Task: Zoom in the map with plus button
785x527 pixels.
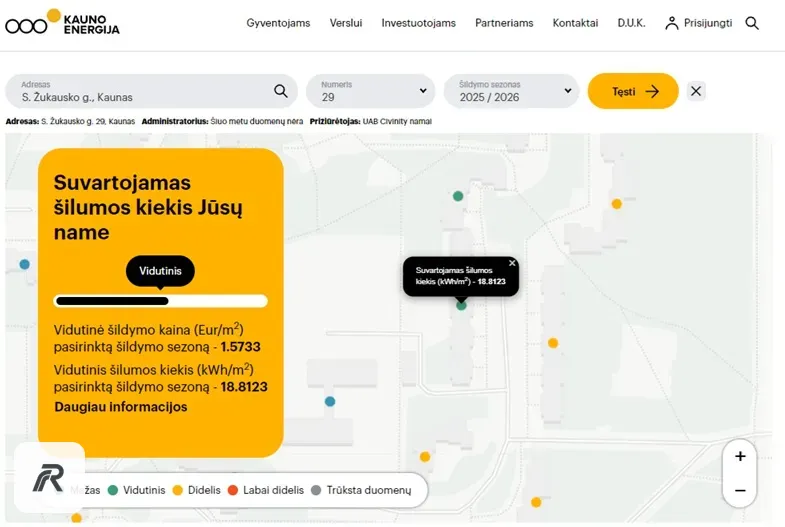Action: tap(740, 456)
